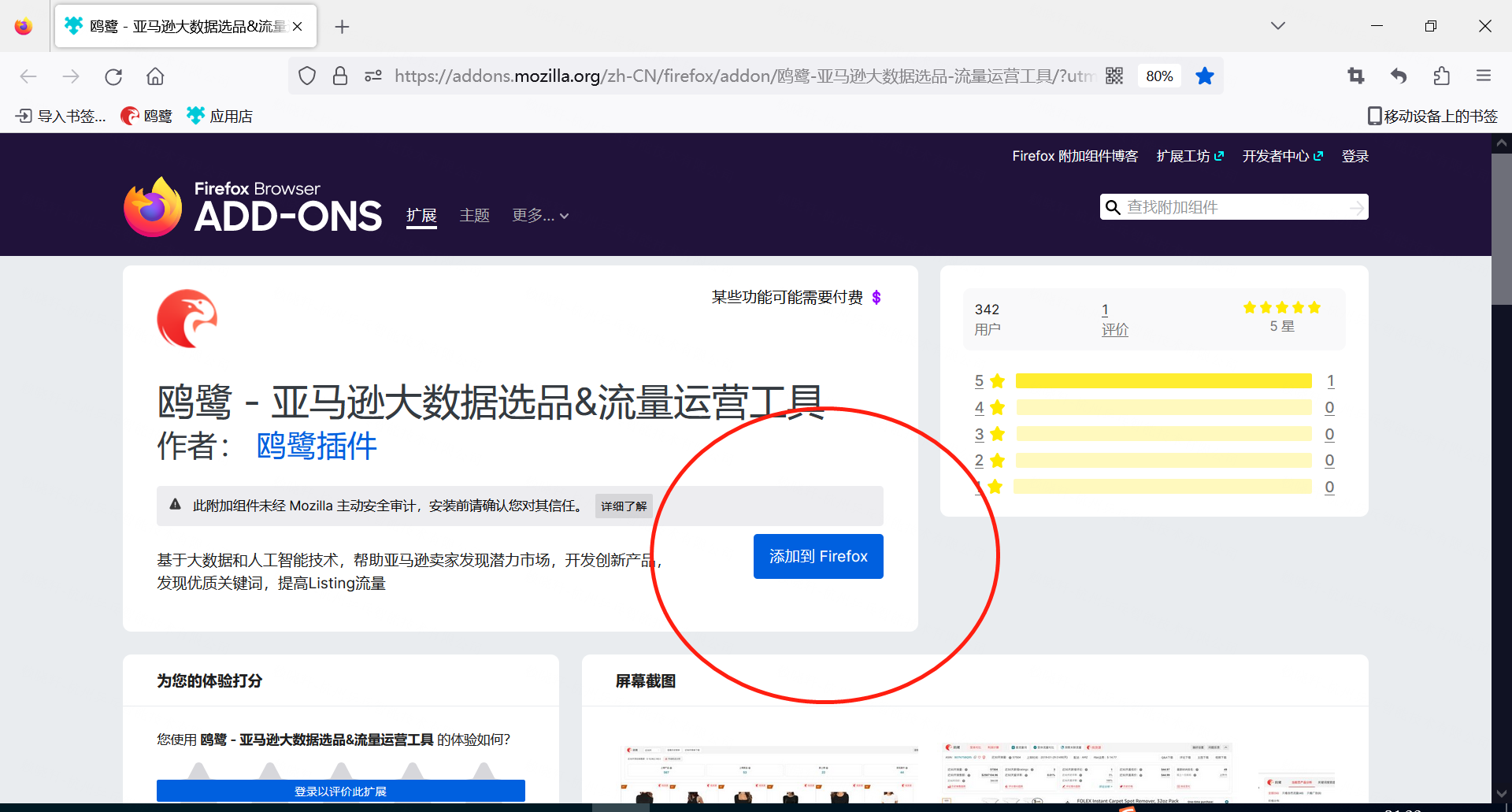Screen dimensions: 1512x812
Task: Select the 扩展 navigation tab
Action: (421, 215)
